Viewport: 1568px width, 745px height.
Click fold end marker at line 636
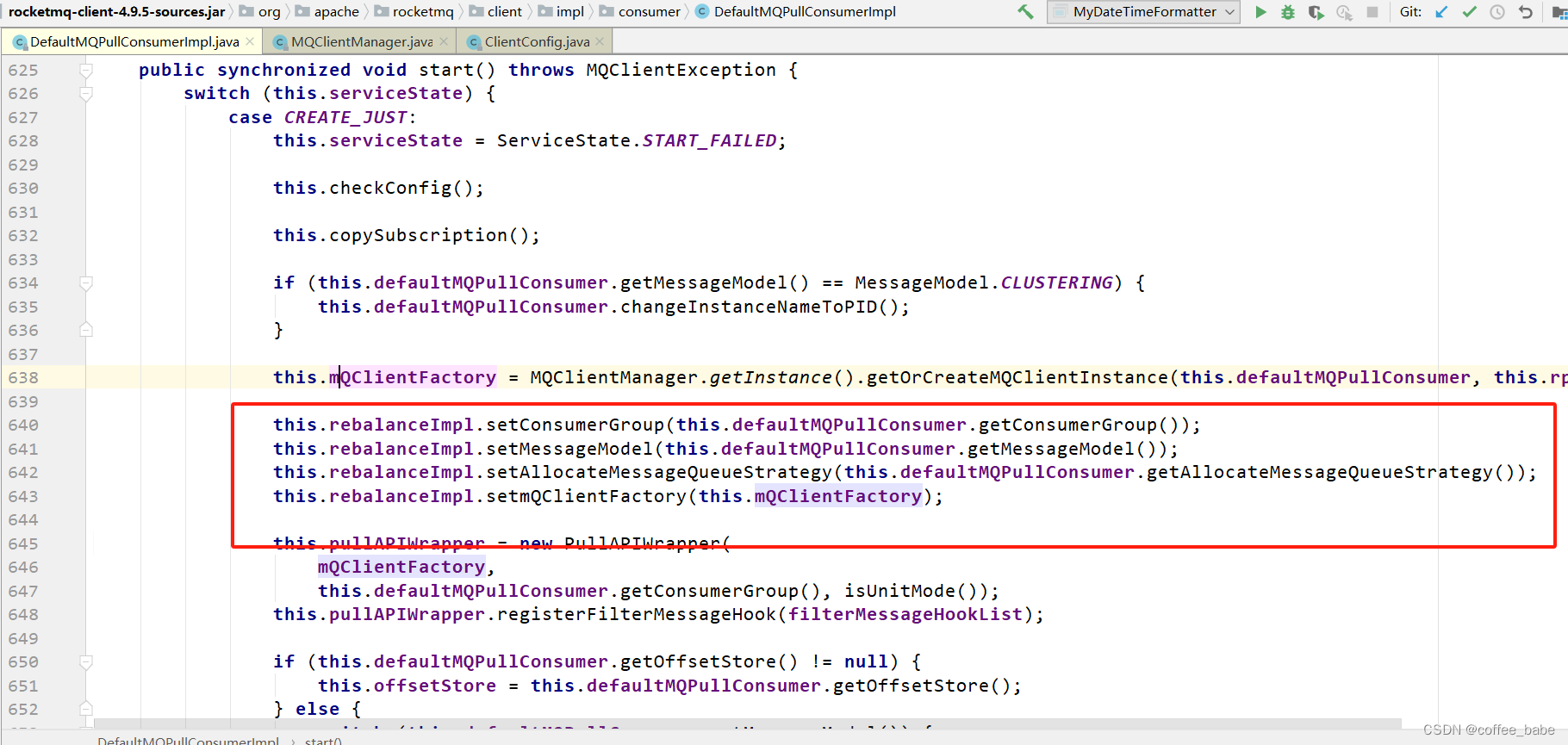click(x=86, y=330)
